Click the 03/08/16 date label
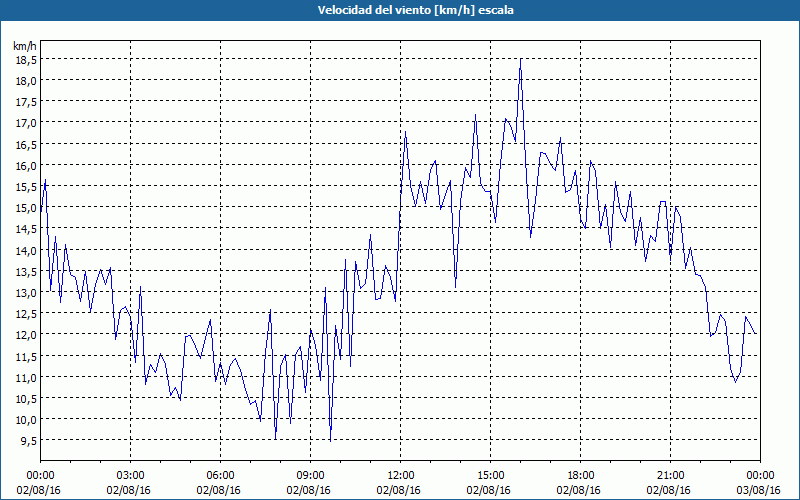The width and height of the screenshot is (800, 500). (759, 490)
